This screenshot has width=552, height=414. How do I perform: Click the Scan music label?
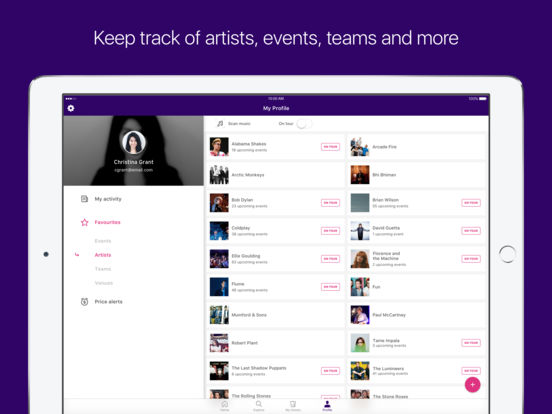(239, 124)
